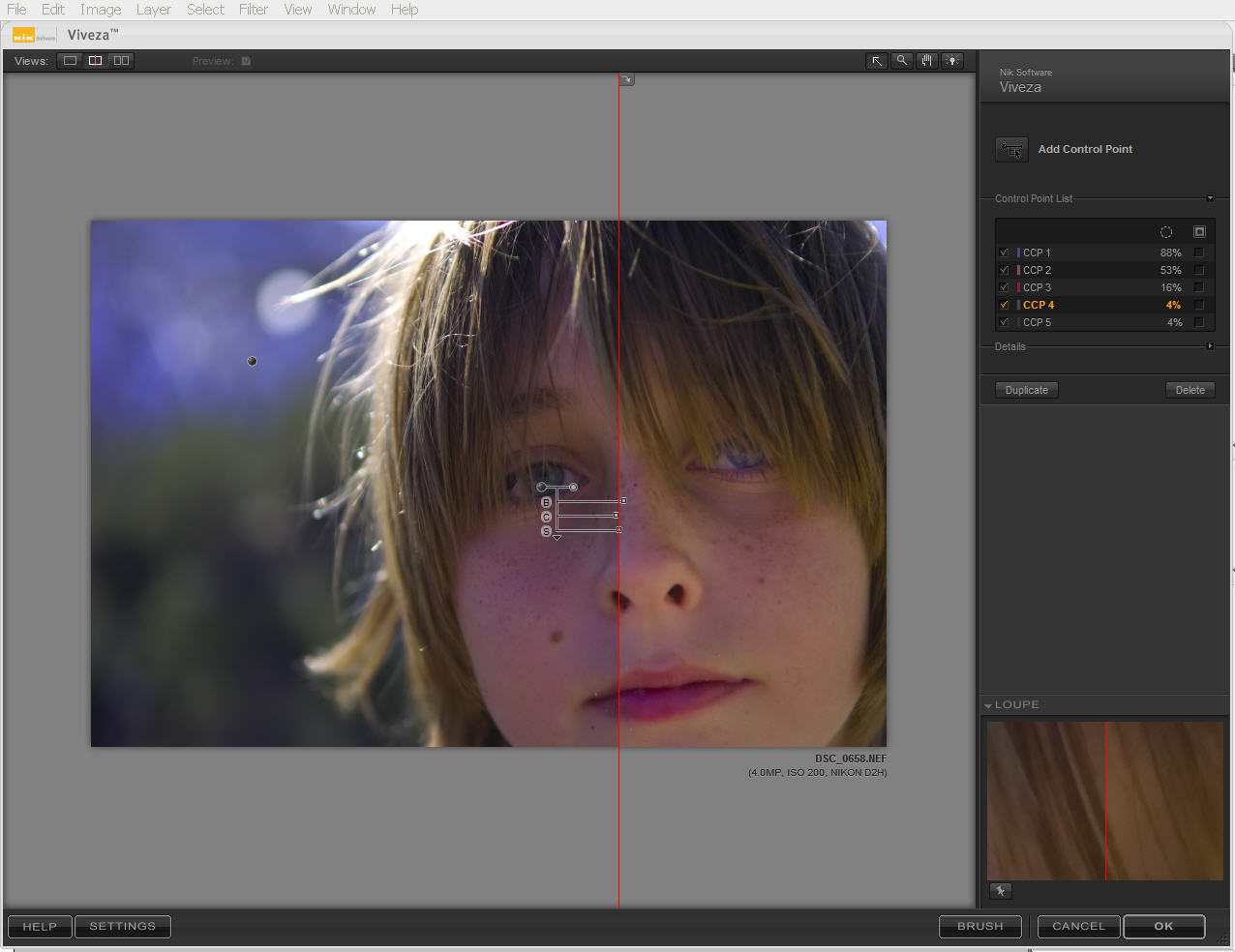1235x952 pixels.
Task: Open the Filter menu
Action: (254, 10)
